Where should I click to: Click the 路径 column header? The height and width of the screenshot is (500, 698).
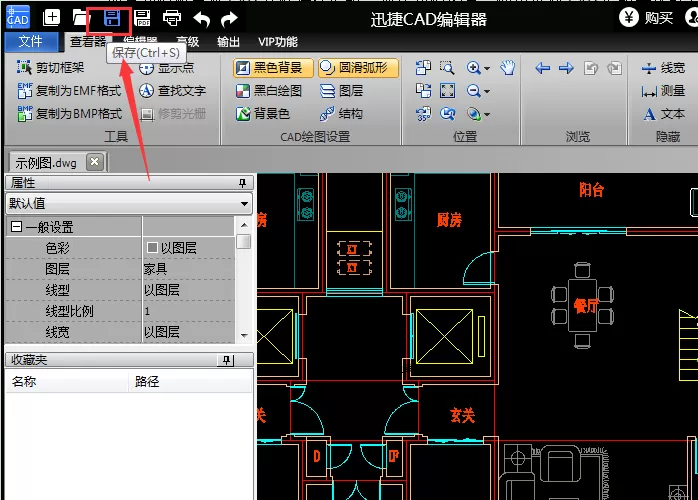pos(191,381)
